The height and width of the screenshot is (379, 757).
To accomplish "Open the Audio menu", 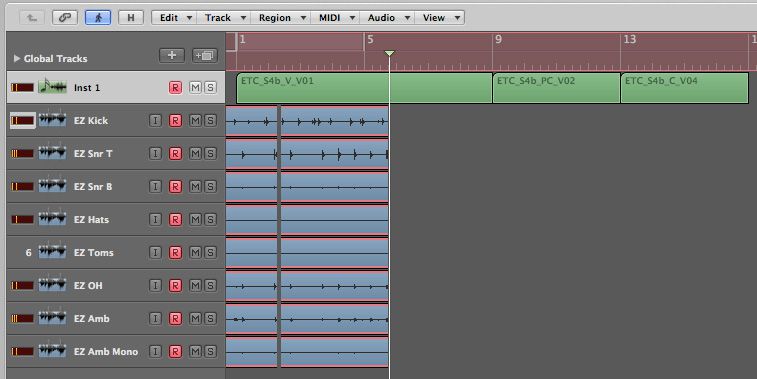I will 387,18.
